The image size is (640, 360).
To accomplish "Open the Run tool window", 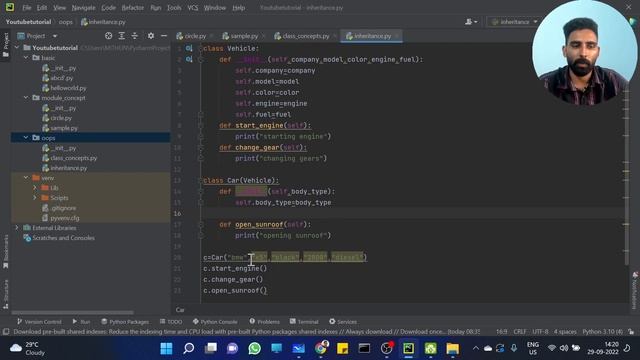I will coord(81,322).
